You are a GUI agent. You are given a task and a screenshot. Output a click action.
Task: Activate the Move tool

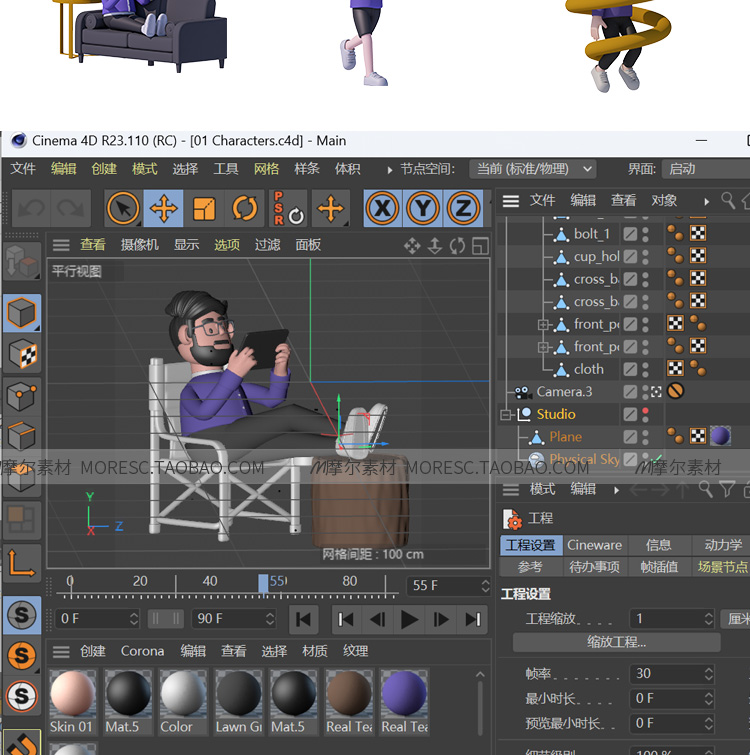tap(163, 208)
